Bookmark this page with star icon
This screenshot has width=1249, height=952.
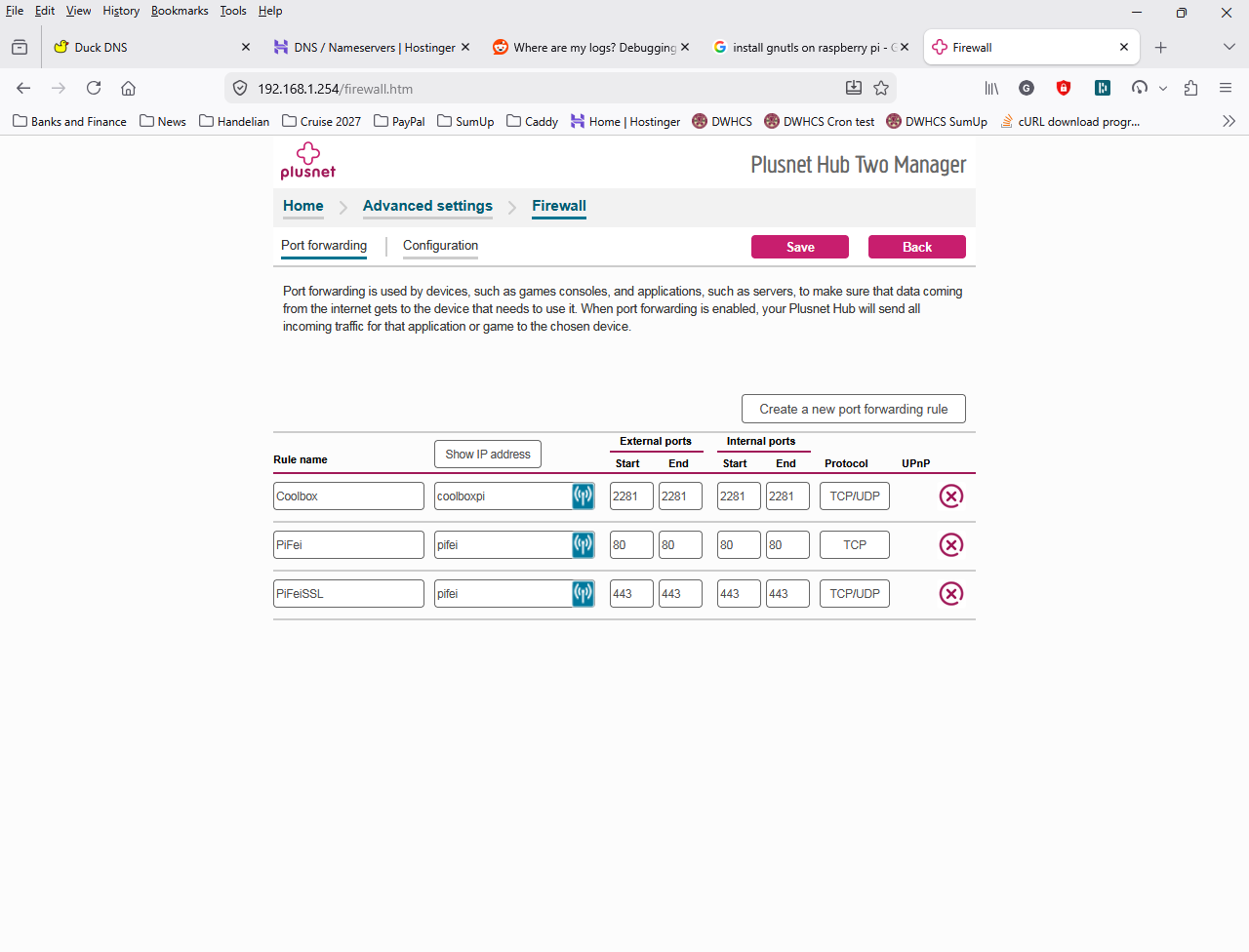(881, 89)
